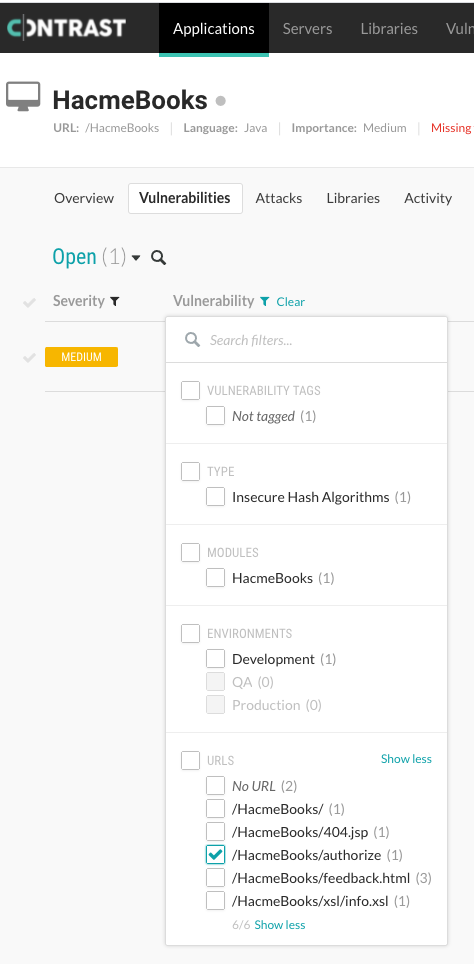Switch to the Attacks tab
The height and width of the screenshot is (964, 474).
(278, 198)
